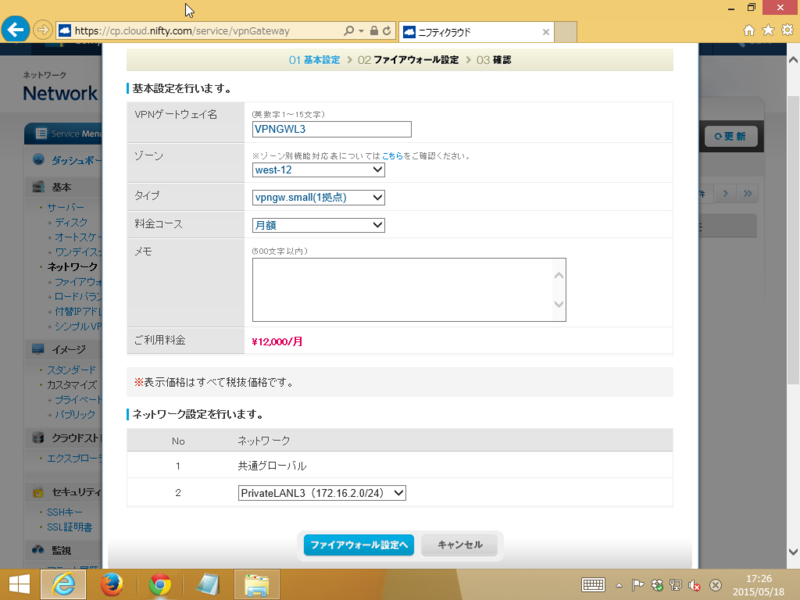Click the Windows Start button
The height and width of the screenshot is (600, 800).
pos(19,584)
